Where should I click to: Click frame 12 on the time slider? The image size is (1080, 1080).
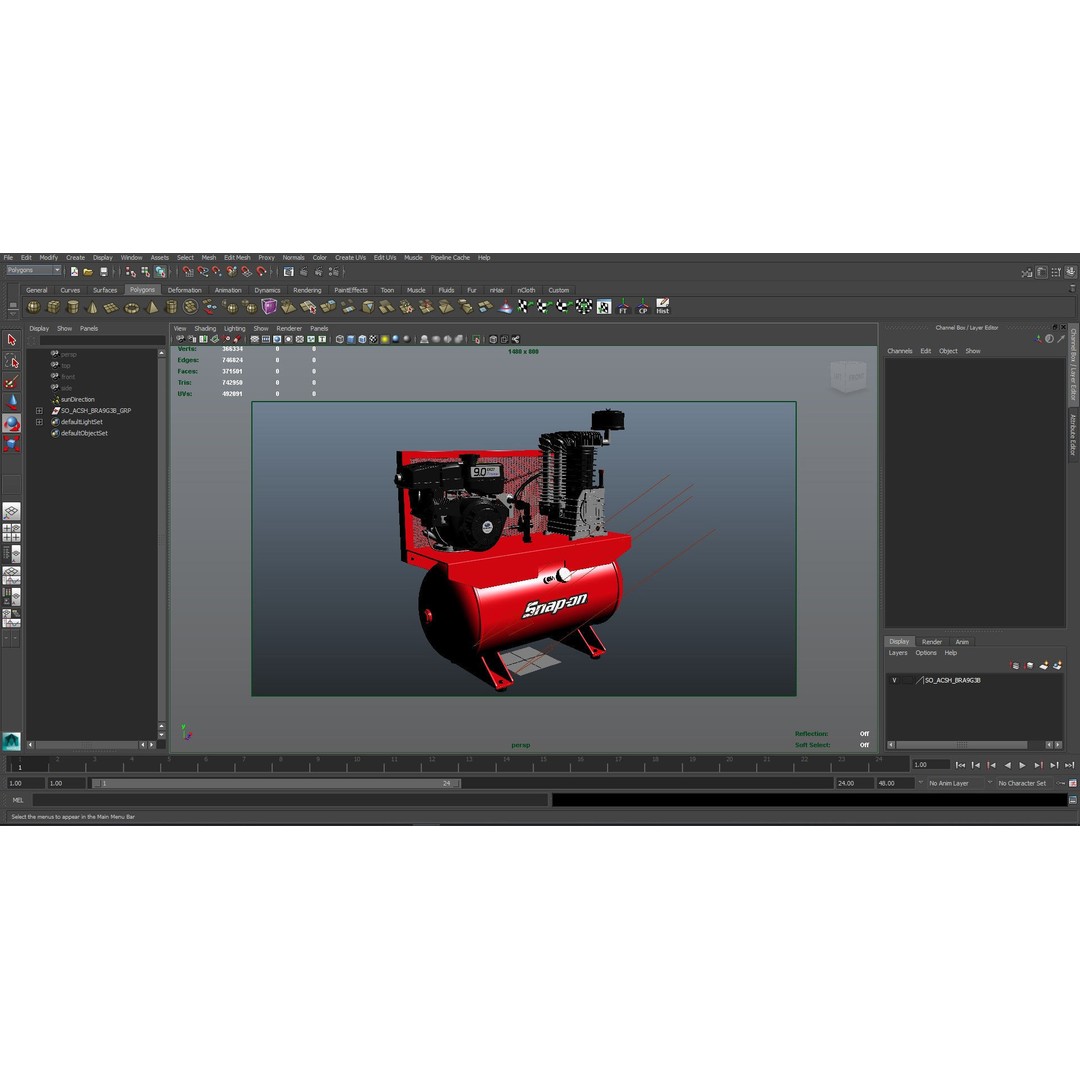coord(431,764)
